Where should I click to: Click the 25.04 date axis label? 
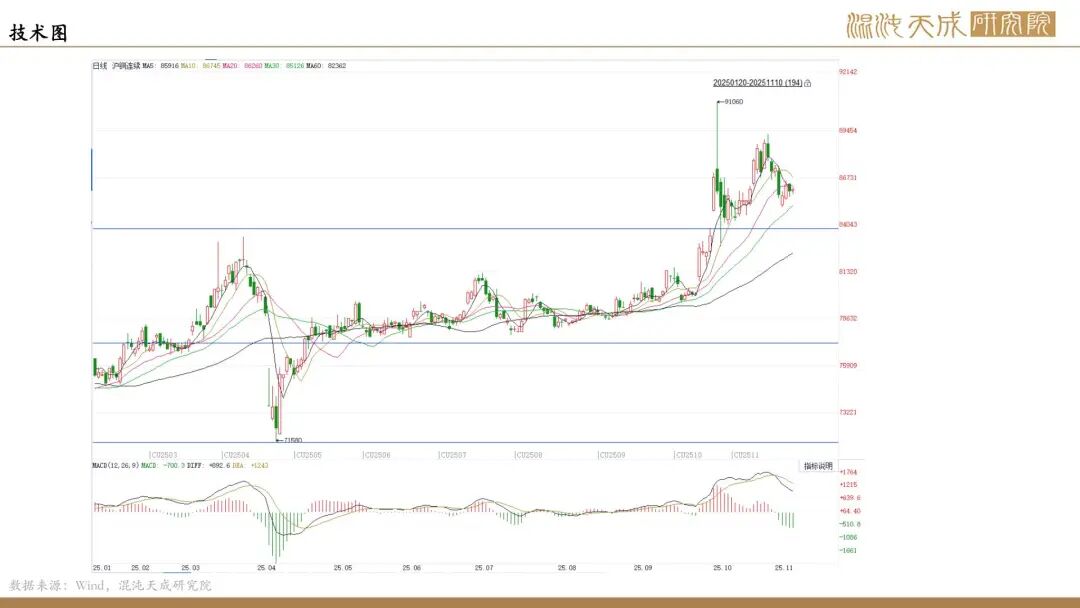266,568
